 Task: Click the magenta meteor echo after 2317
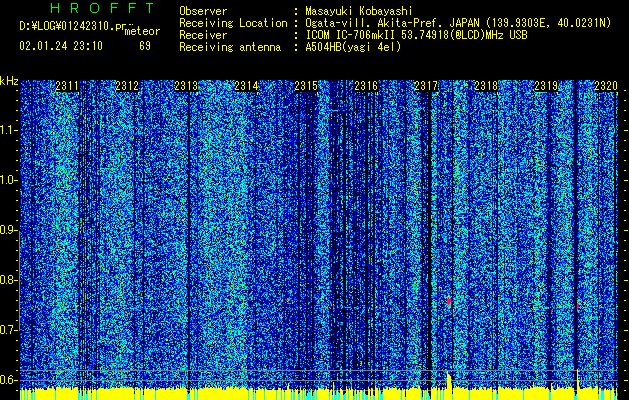click(449, 301)
